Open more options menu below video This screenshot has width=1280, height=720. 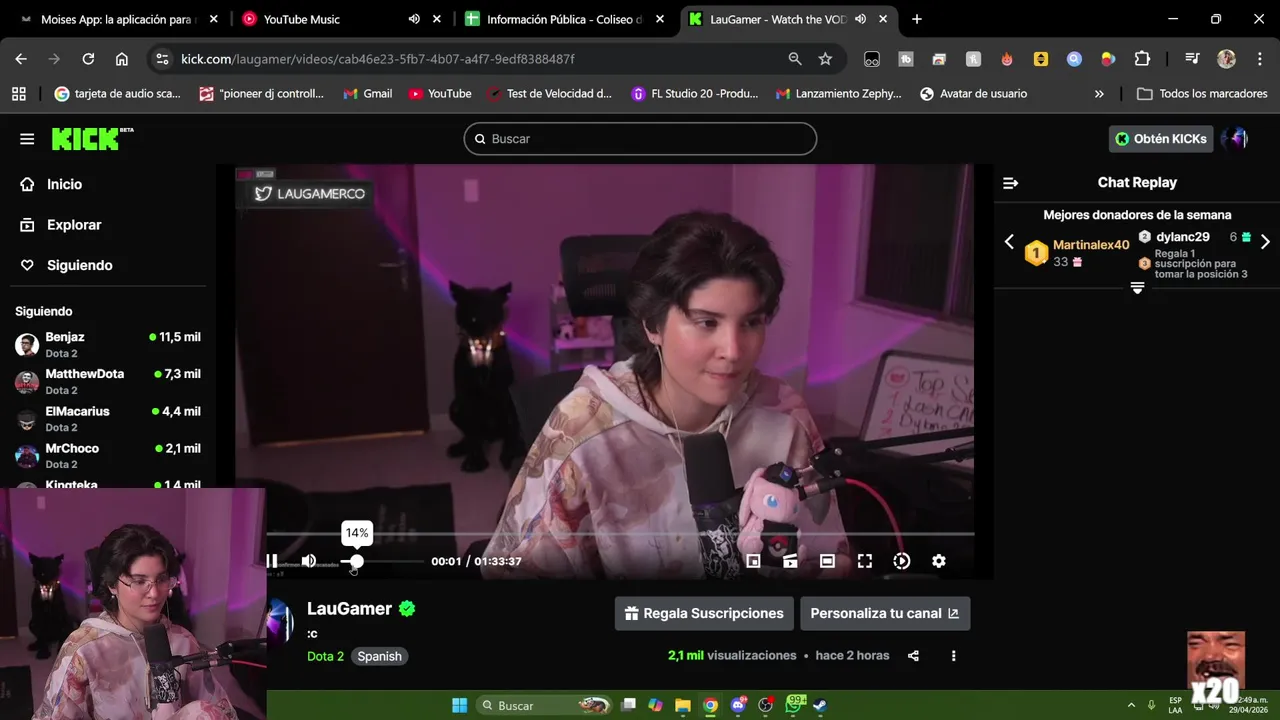point(953,656)
